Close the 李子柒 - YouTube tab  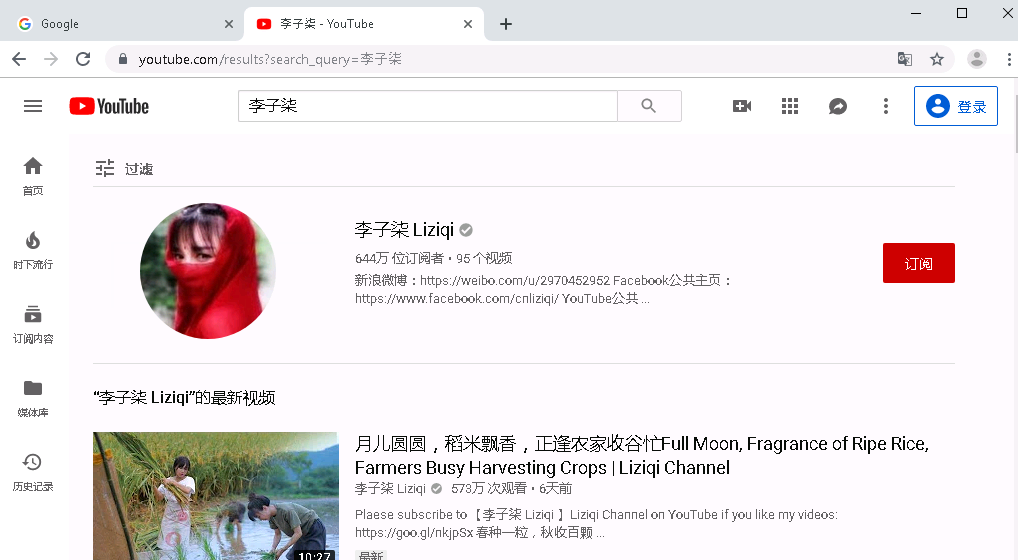coord(468,24)
